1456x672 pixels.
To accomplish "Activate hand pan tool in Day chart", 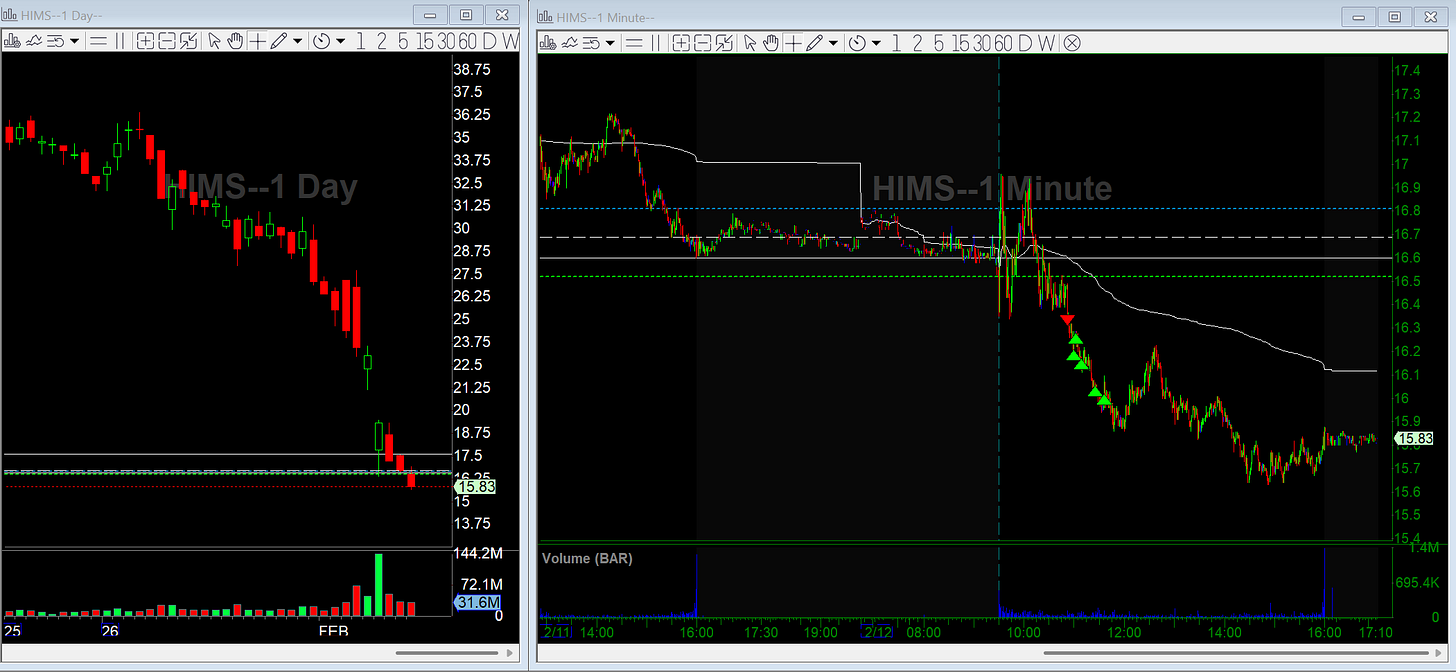I will pyautogui.click(x=235, y=41).
